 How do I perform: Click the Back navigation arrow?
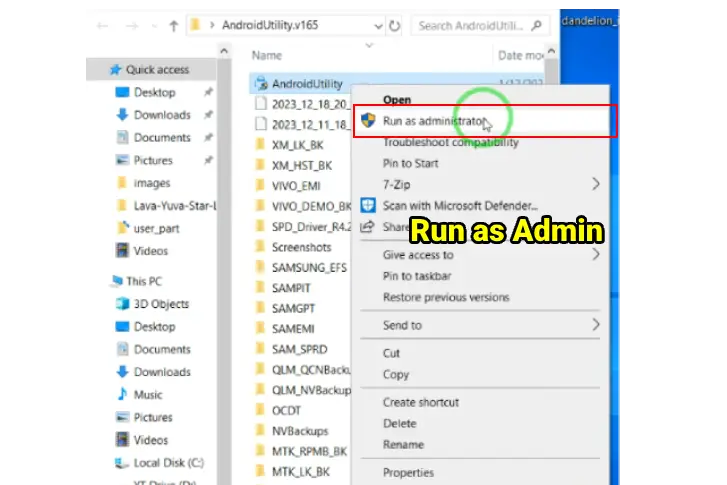point(102,26)
